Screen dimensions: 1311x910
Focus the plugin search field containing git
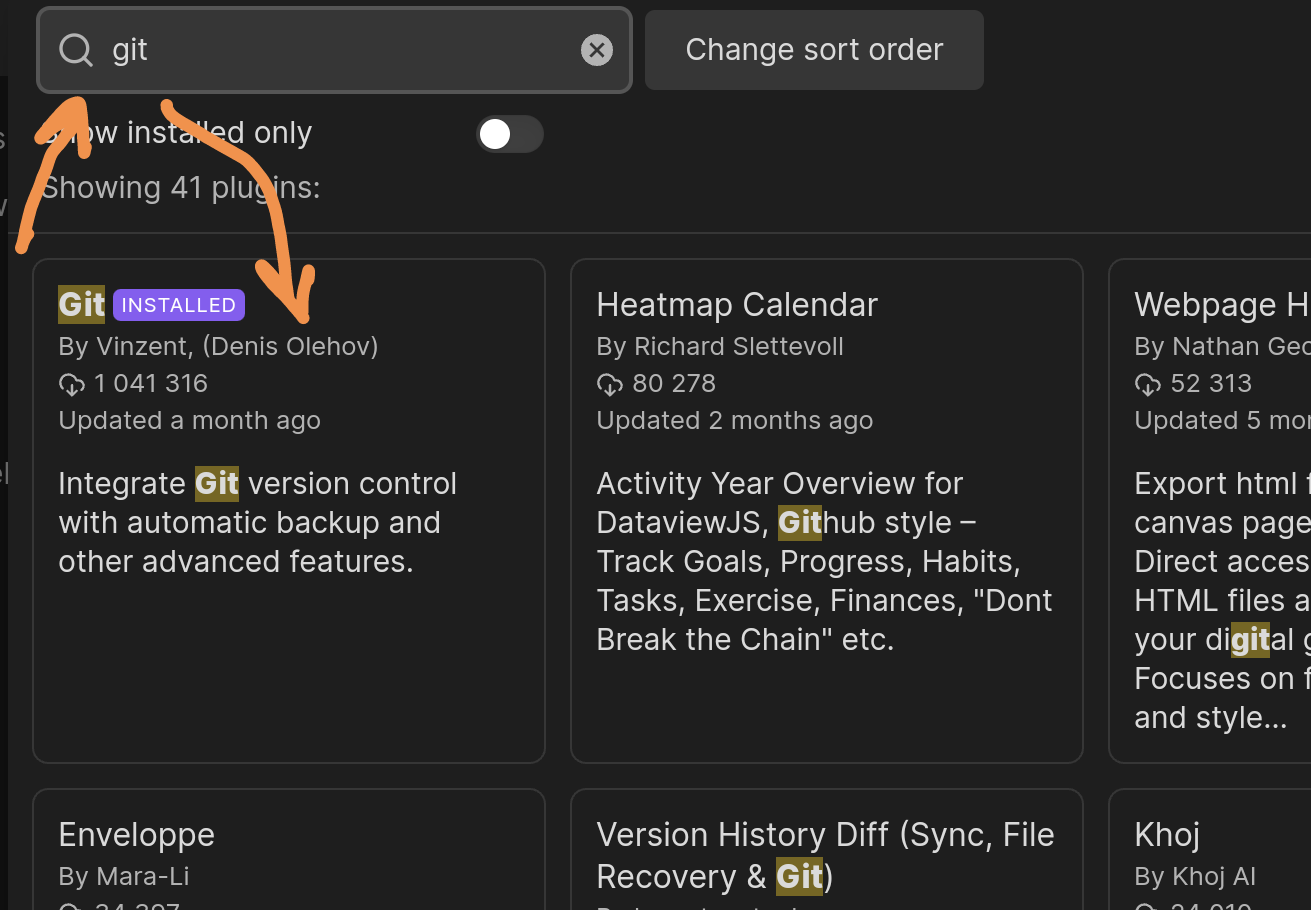pyautogui.click(x=340, y=50)
